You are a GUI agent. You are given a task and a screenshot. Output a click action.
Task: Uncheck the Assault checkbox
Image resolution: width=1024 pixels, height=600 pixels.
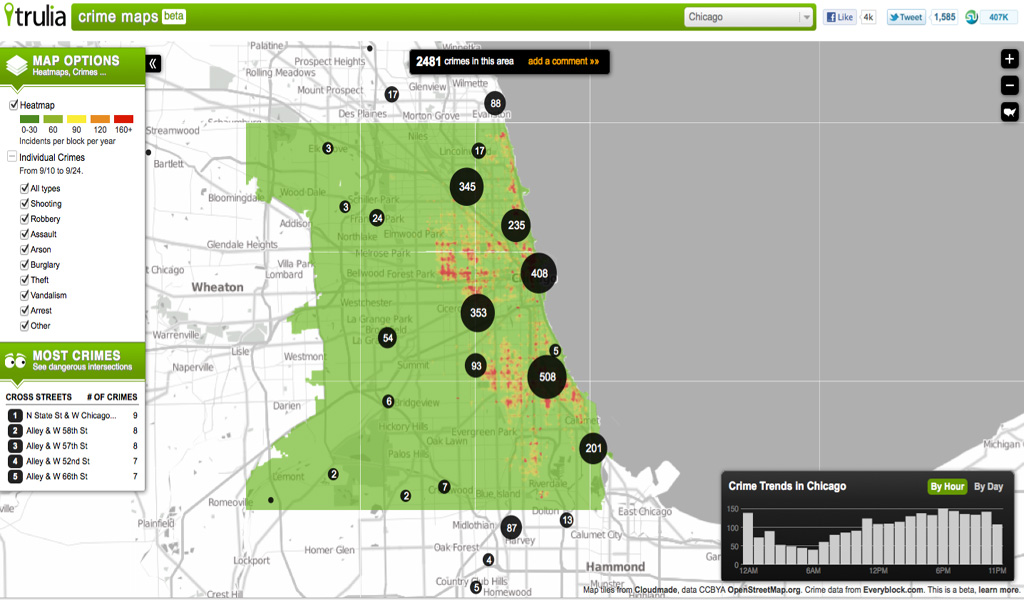pyautogui.click(x=24, y=234)
